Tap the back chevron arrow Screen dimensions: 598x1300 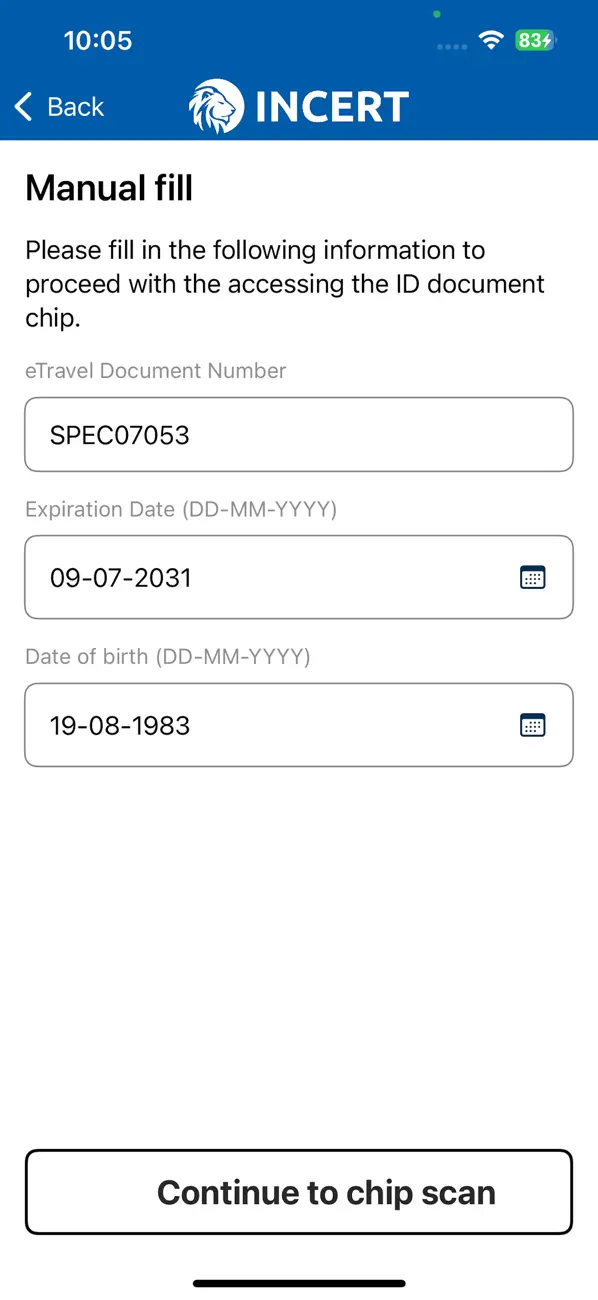click(x=22, y=106)
